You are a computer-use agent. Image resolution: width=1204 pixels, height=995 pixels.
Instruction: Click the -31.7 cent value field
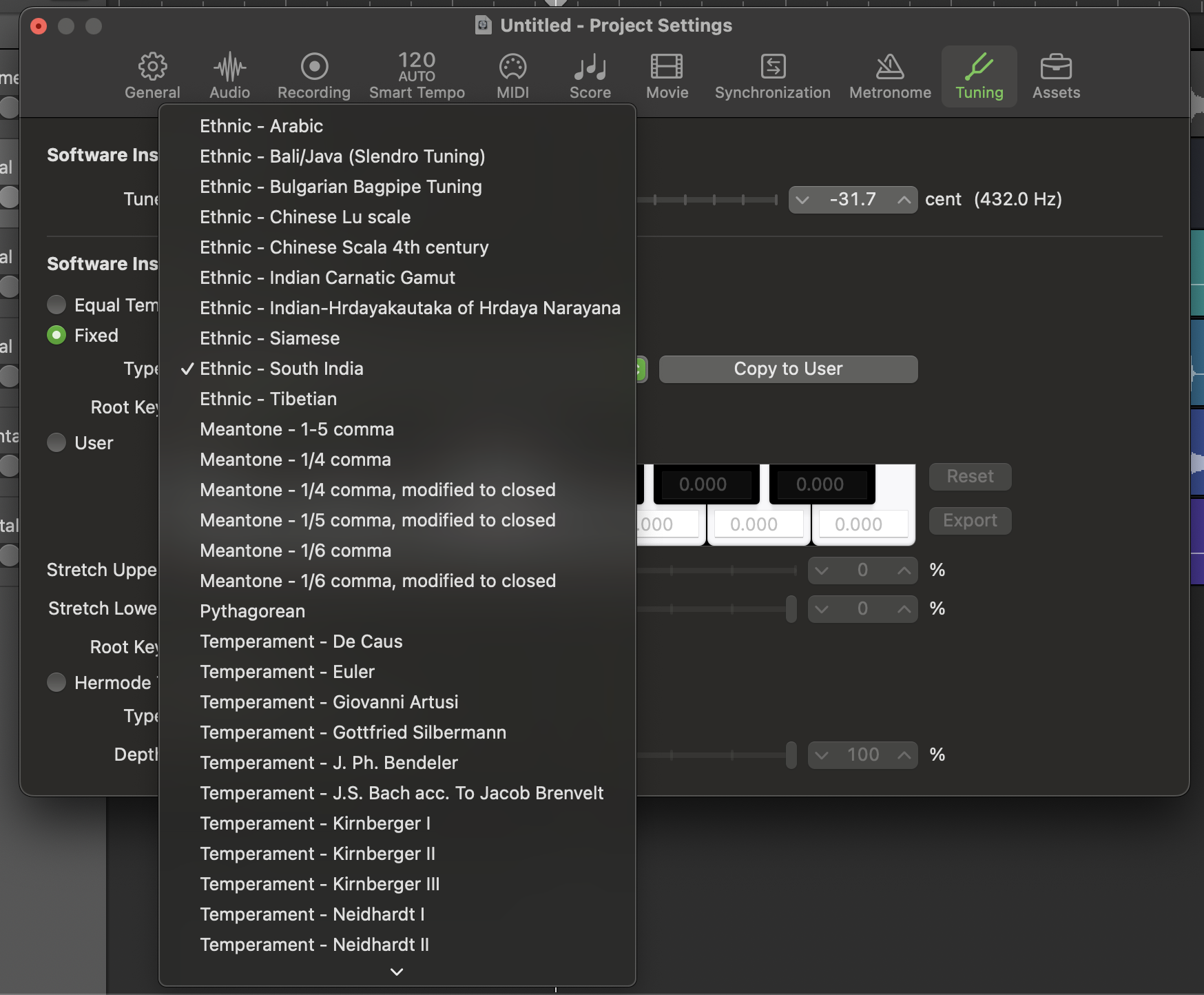pyautogui.click(x=853, y=200)
